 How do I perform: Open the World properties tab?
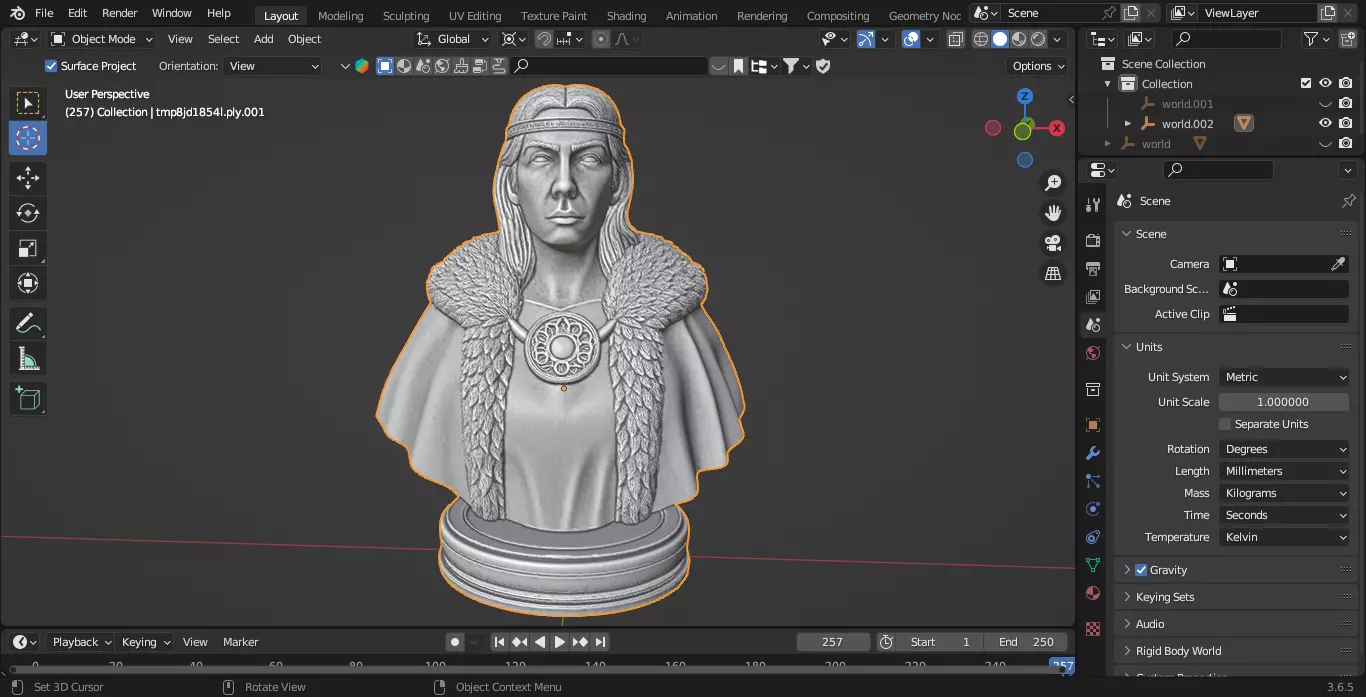tap(1093, 353)
